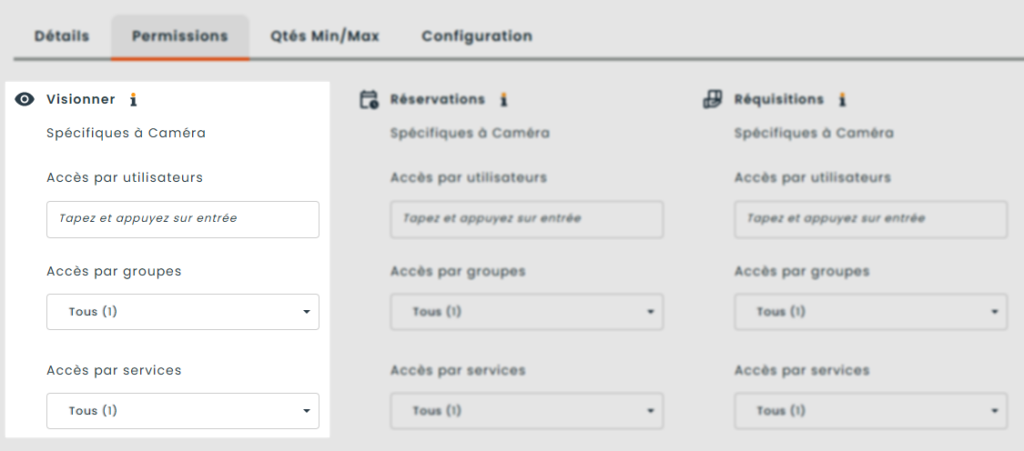The image size is (1024, 451).
Task: Open the Détails tab
Action: click(62, 36)
